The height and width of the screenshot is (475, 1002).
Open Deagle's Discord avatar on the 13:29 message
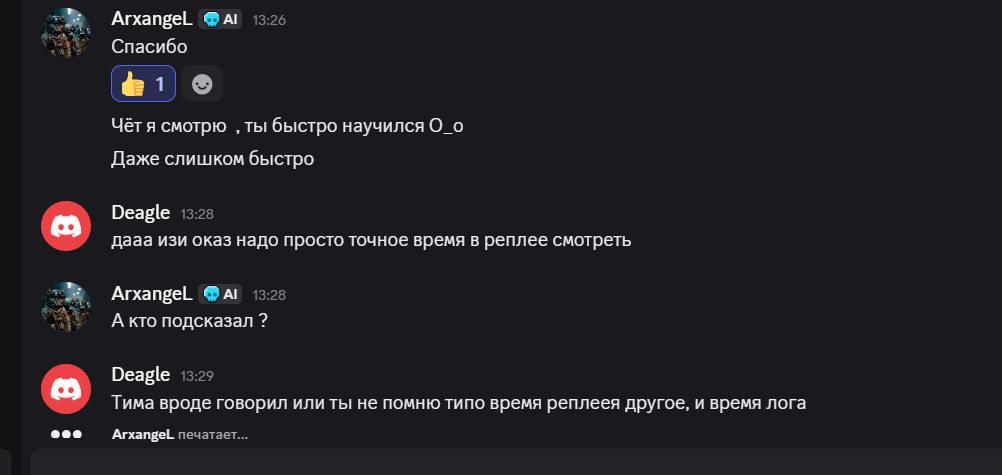click(x=66, y=388)
